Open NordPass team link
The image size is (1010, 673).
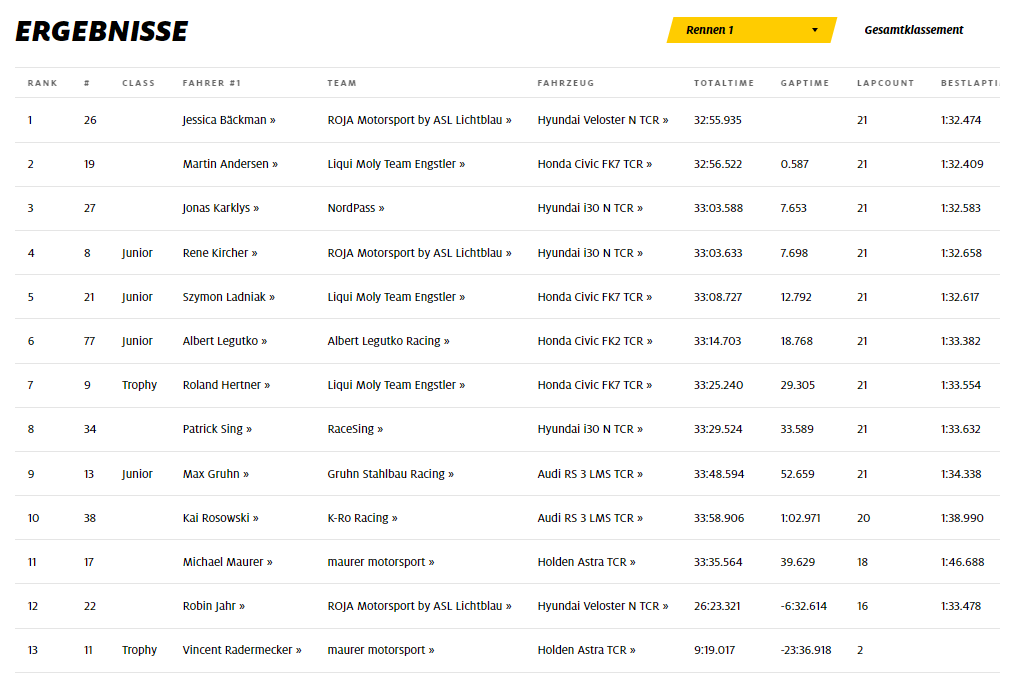coord(356,208)
